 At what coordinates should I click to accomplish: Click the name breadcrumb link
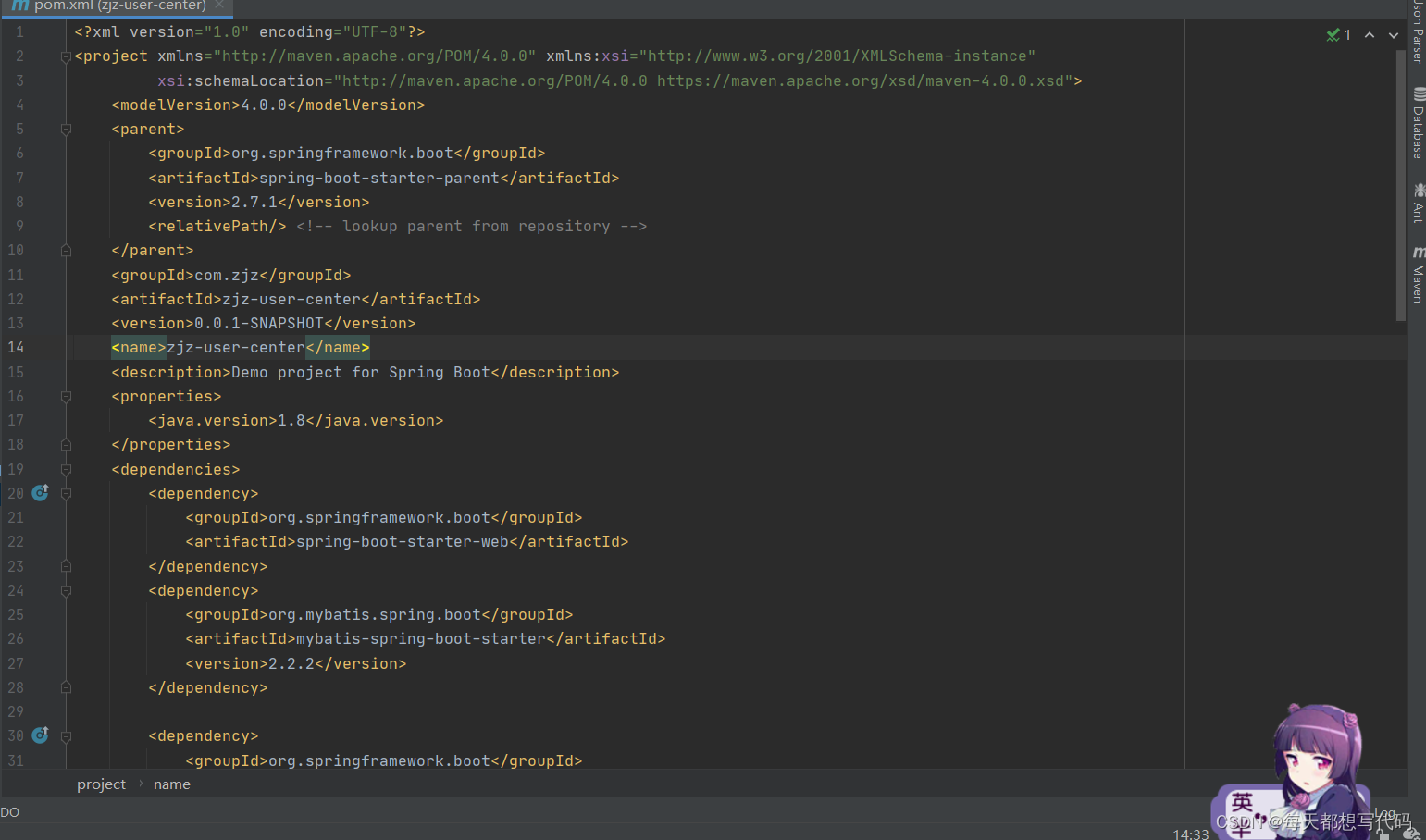[x=171, y=784]
